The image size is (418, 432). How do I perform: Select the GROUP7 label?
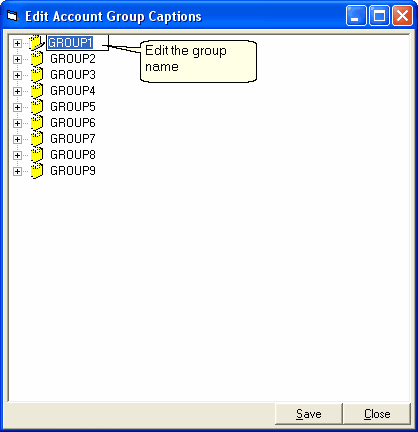pyautogui.click(x=73, y=139)
